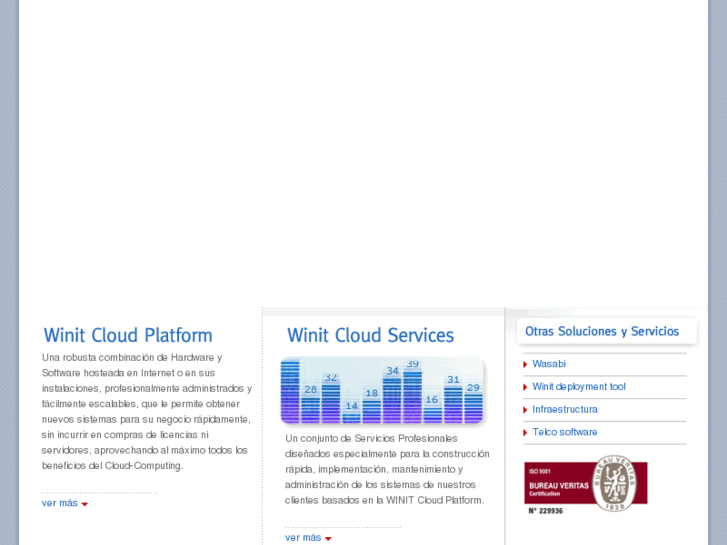Open the Winit Cloud Platform heading
Screen dimensions: 727x545
pyautogui.click(x=128, y=335)
